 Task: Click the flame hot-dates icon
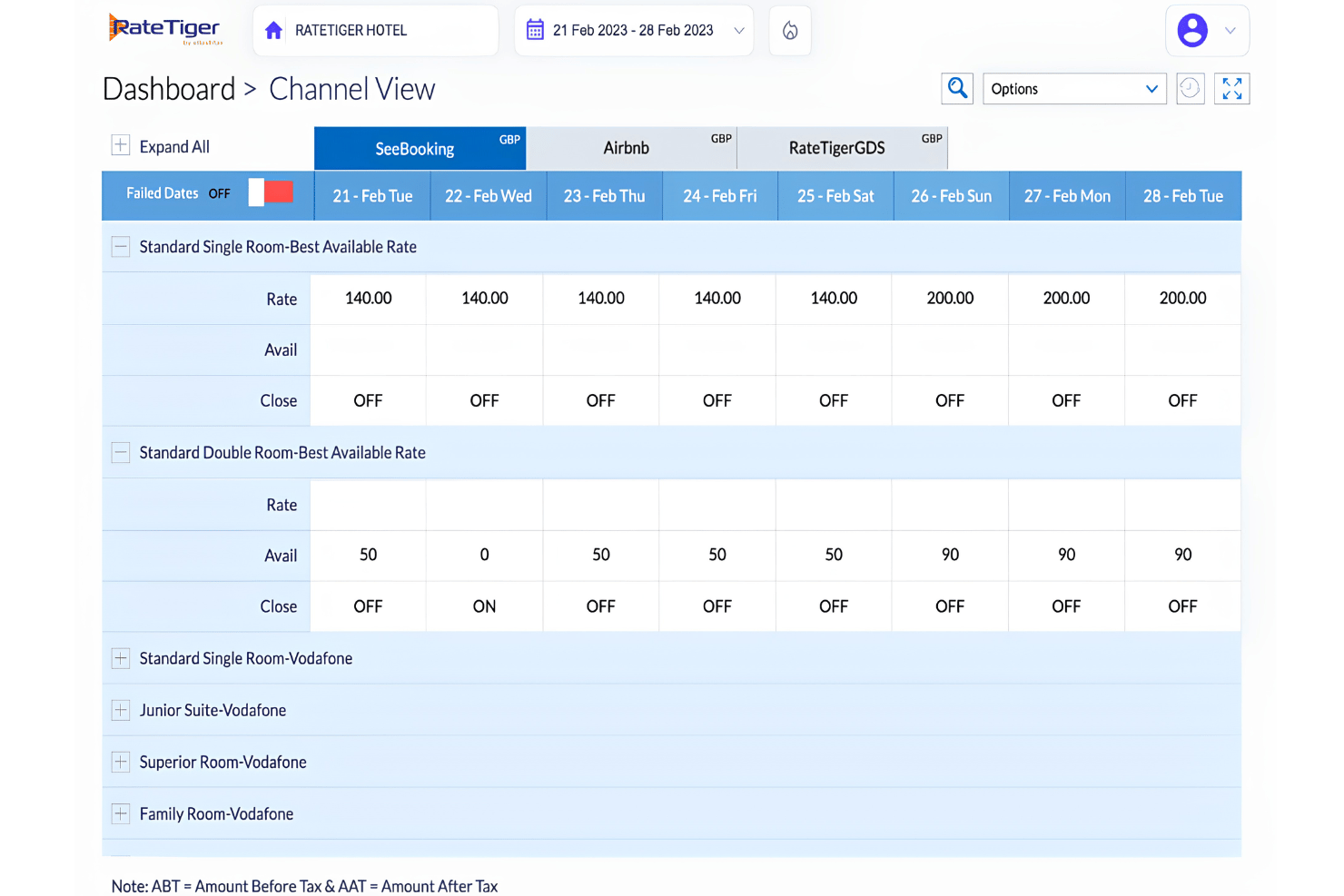(790, 31)
